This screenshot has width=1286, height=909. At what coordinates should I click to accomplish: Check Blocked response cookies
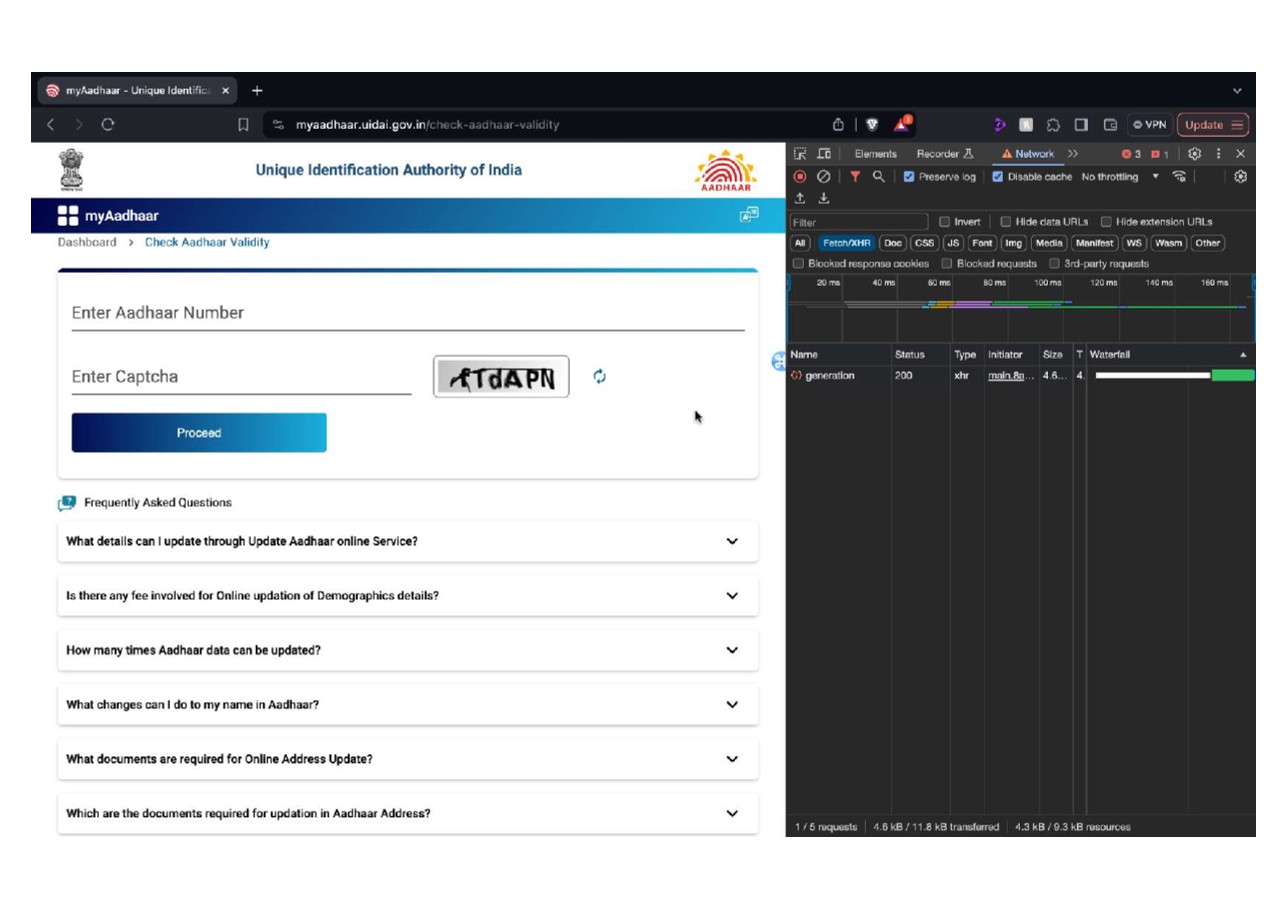(799, 264)
